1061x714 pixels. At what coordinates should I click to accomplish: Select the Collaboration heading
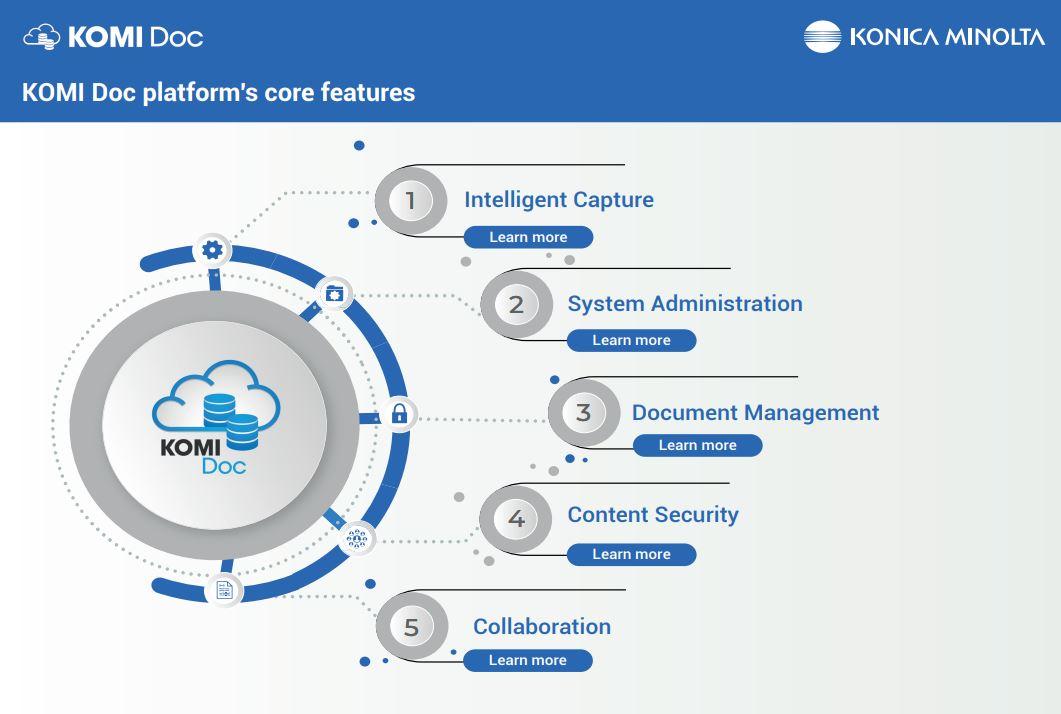tap(542, 627)
